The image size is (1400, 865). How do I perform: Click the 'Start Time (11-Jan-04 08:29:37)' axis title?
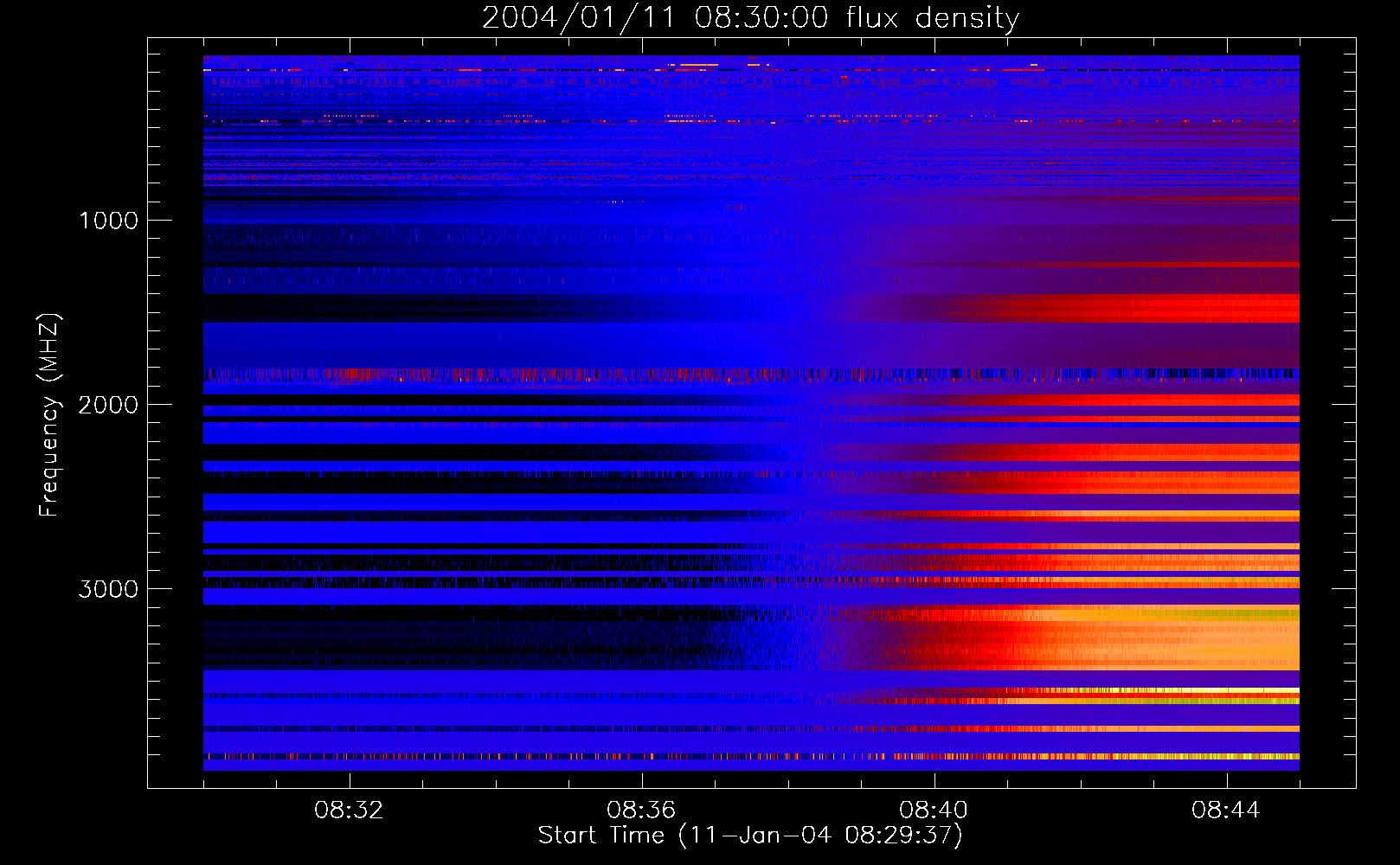pos(750,836)
